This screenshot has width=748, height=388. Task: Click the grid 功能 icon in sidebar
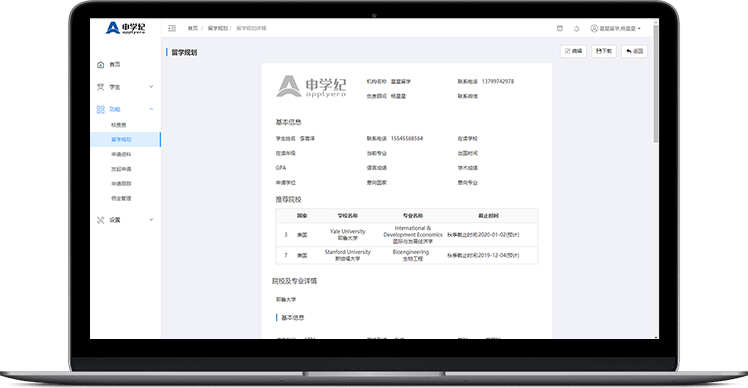pos(101,109)
